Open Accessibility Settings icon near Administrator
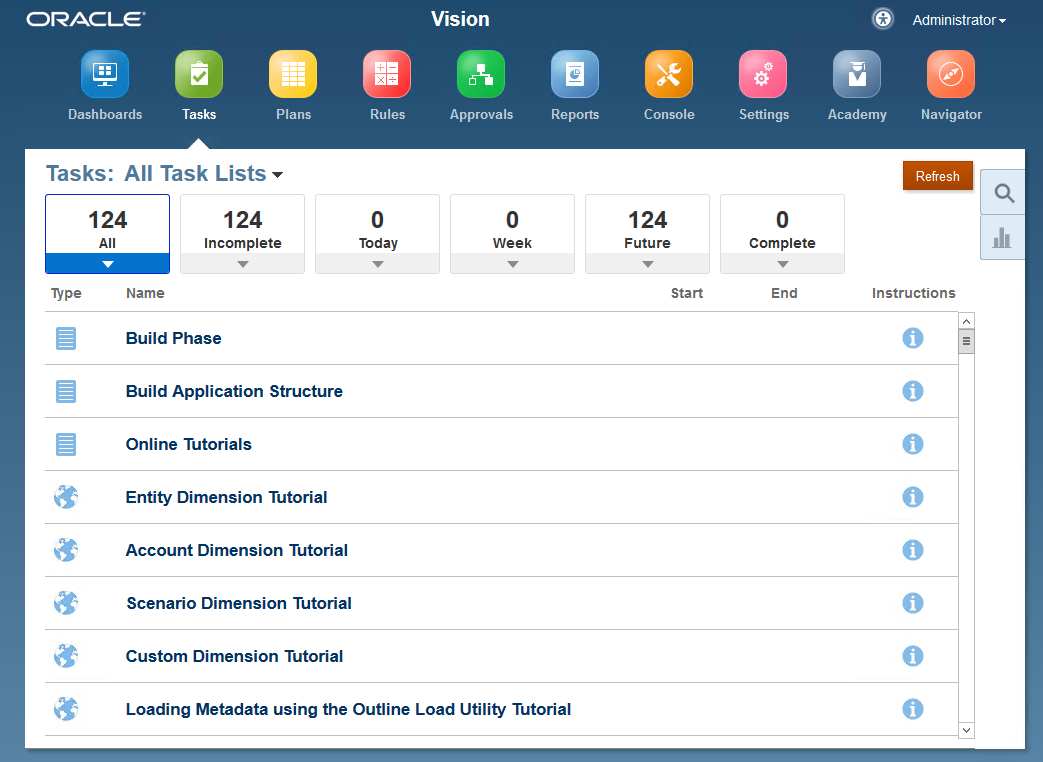Viewport: 1043px width, 762px height. (883, 19)
